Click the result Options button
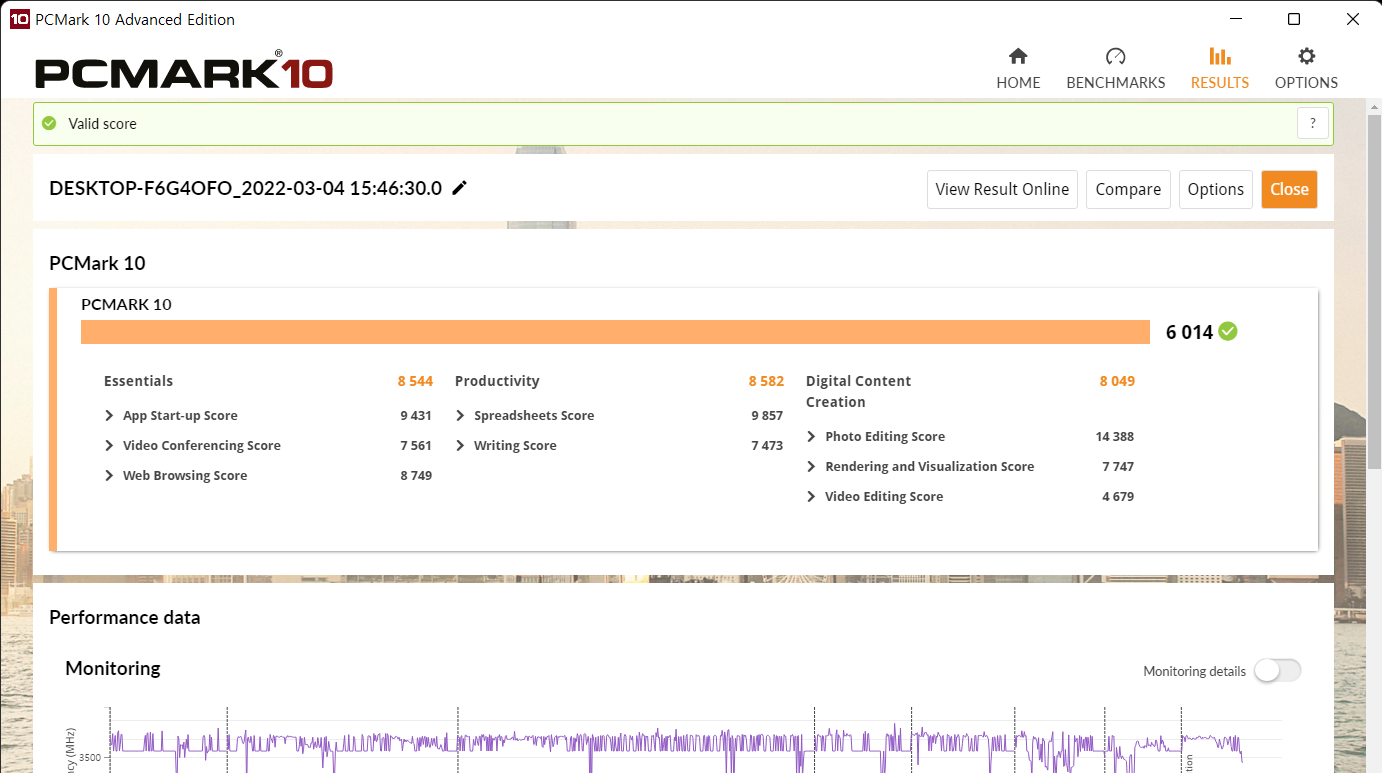This screenshot has width=1382, height=773. [x=1216, y=189]
